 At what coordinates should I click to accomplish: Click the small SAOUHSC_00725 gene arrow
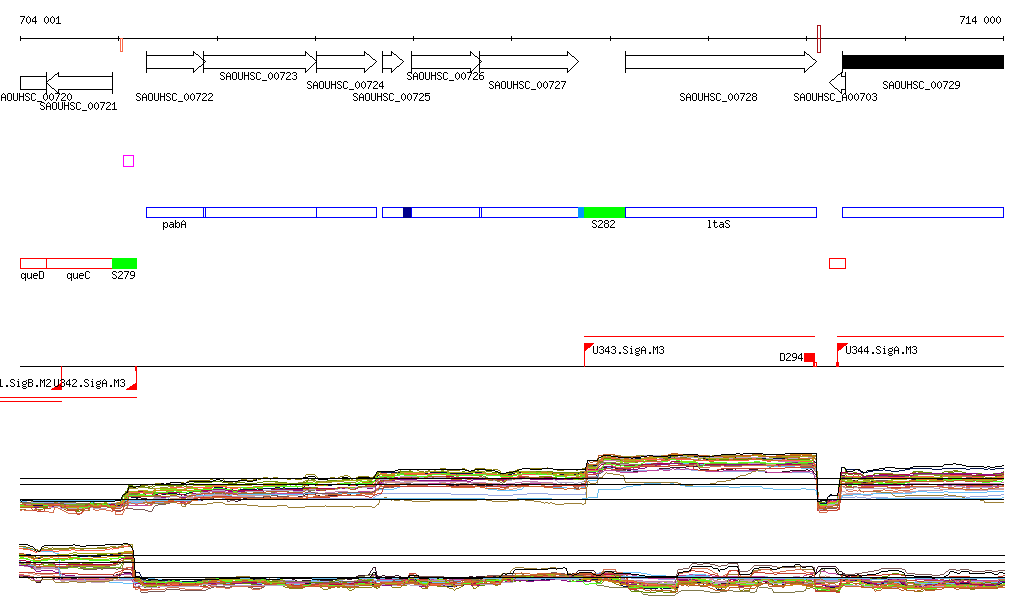392,62
